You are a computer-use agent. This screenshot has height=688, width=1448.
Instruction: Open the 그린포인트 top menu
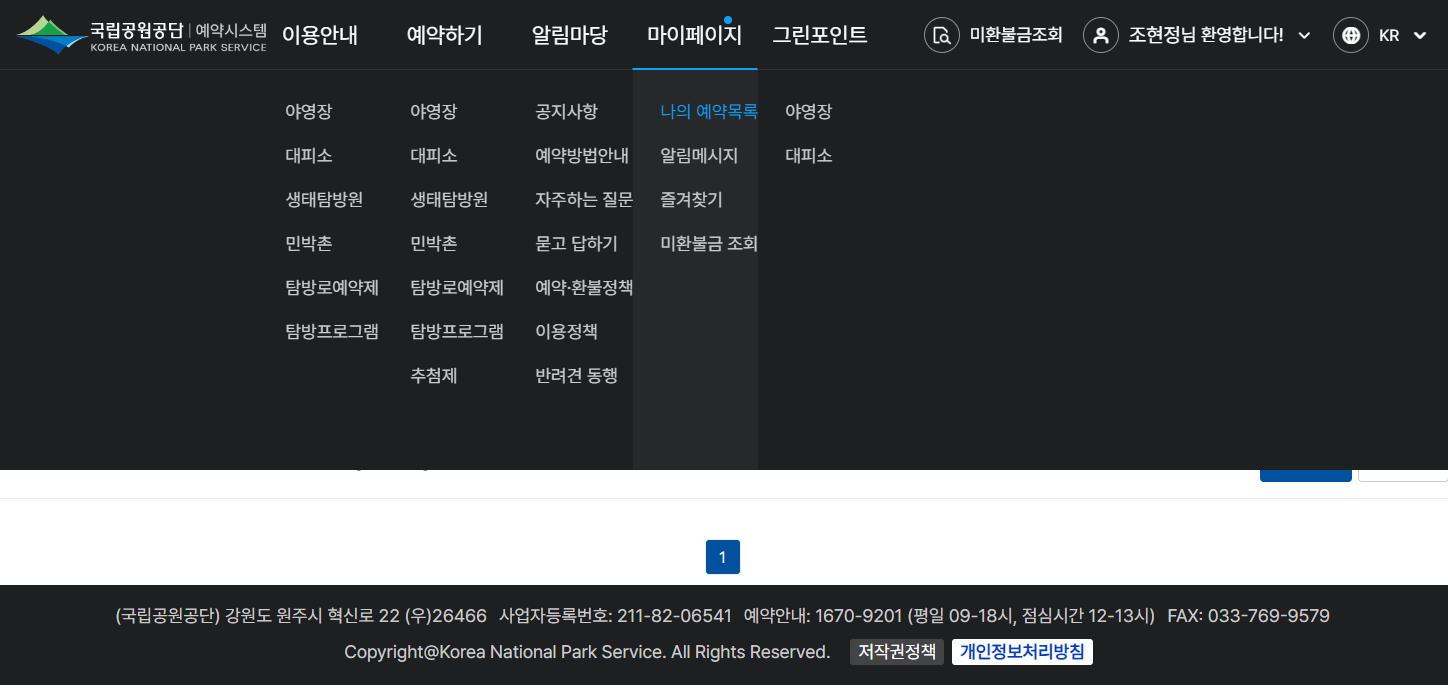(x=820, y=36)
